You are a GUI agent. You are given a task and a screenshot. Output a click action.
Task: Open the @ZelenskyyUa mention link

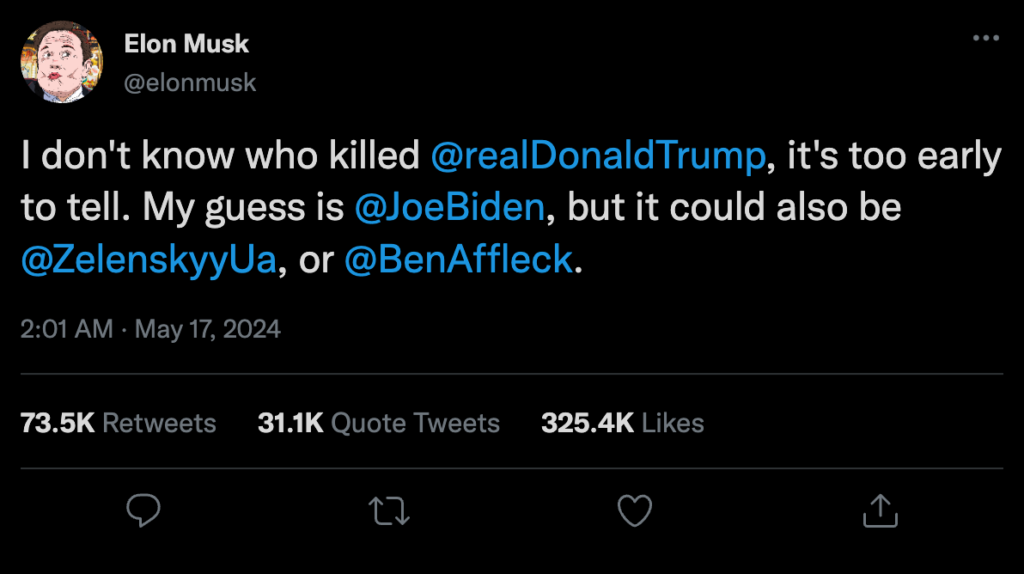coord(149,259)
